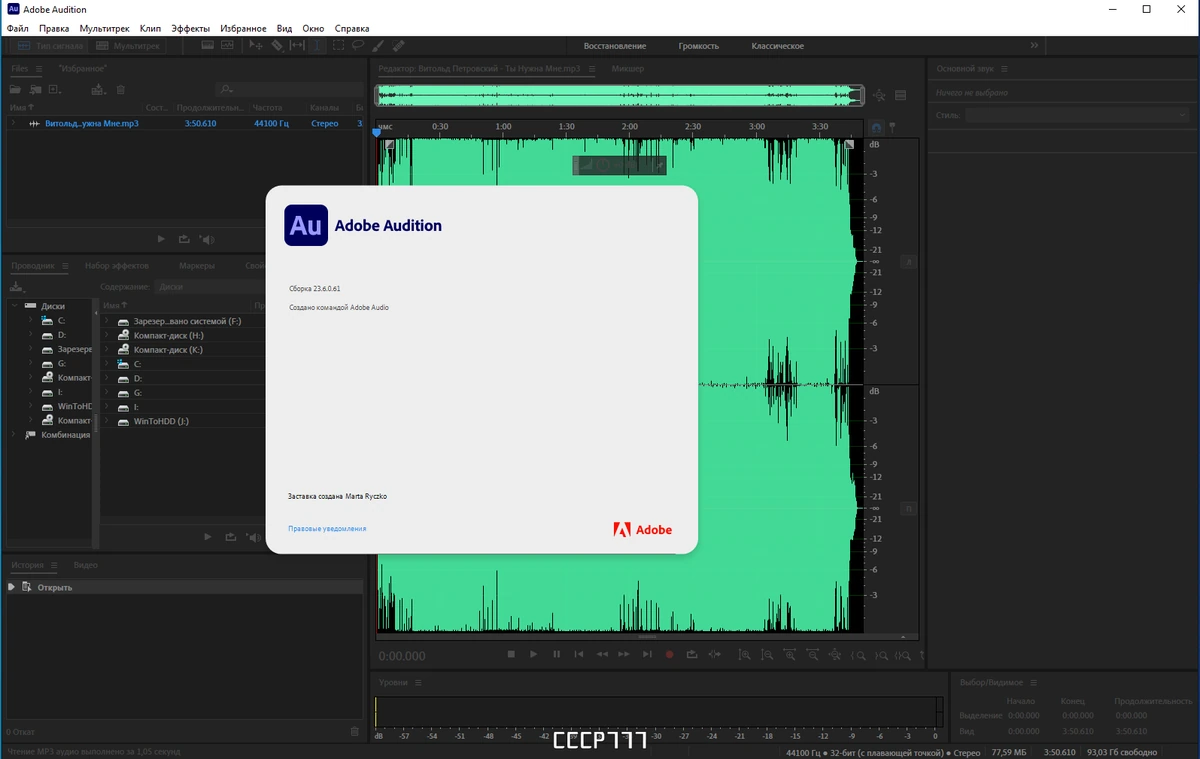Select the "Восстановление" workspace
The width and height of the screenshot is (1200, 759).
point(615,46)
